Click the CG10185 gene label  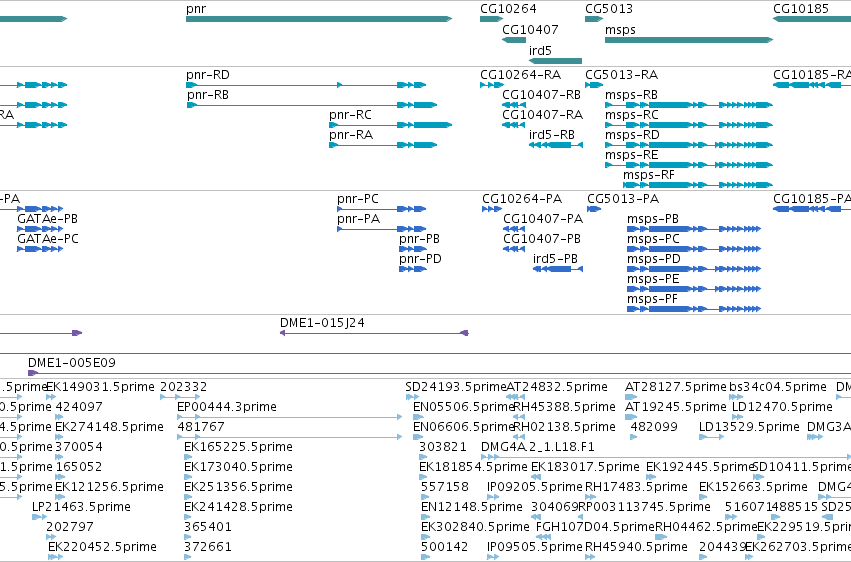pos(801,9)
